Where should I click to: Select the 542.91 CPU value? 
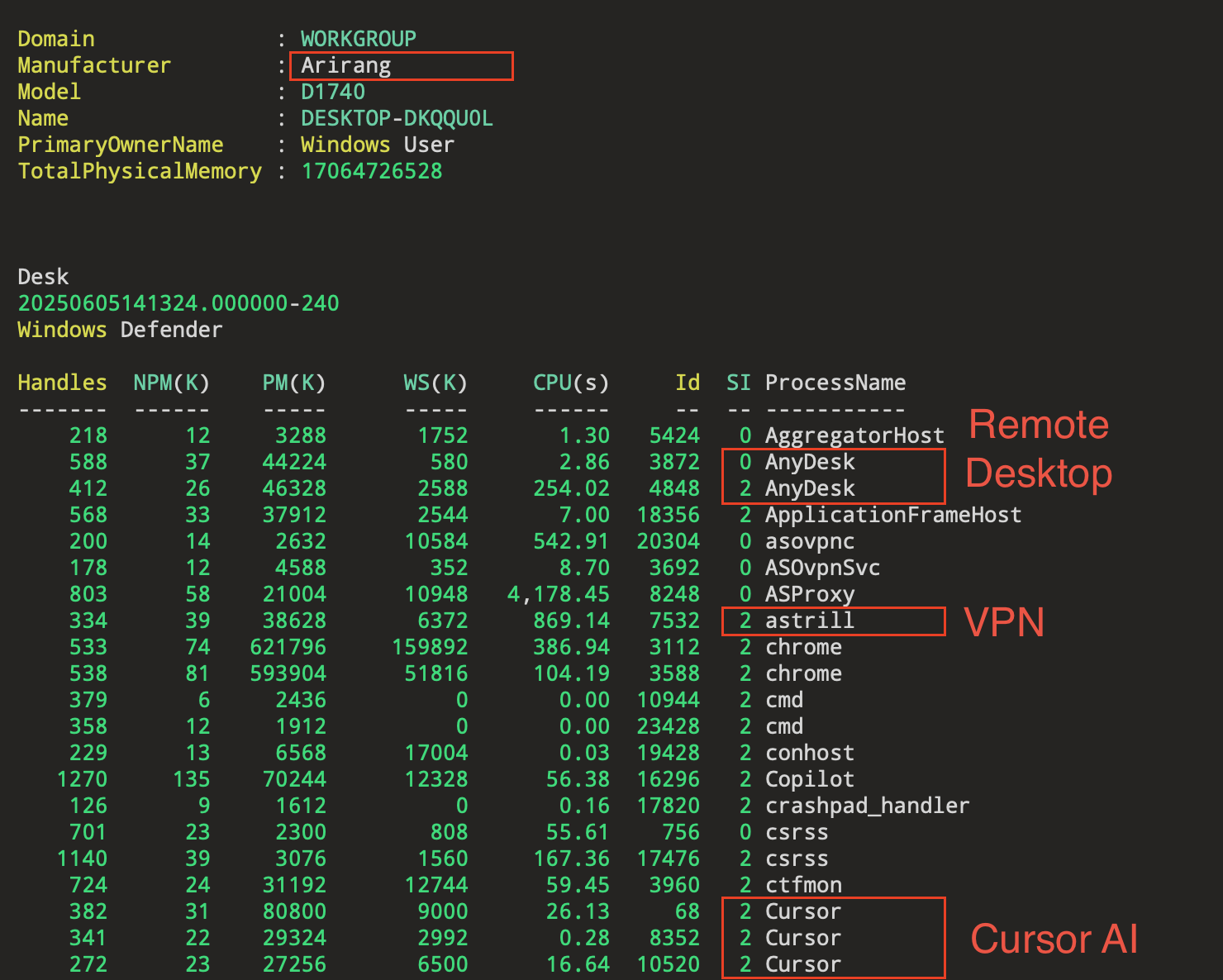point(571,541)
